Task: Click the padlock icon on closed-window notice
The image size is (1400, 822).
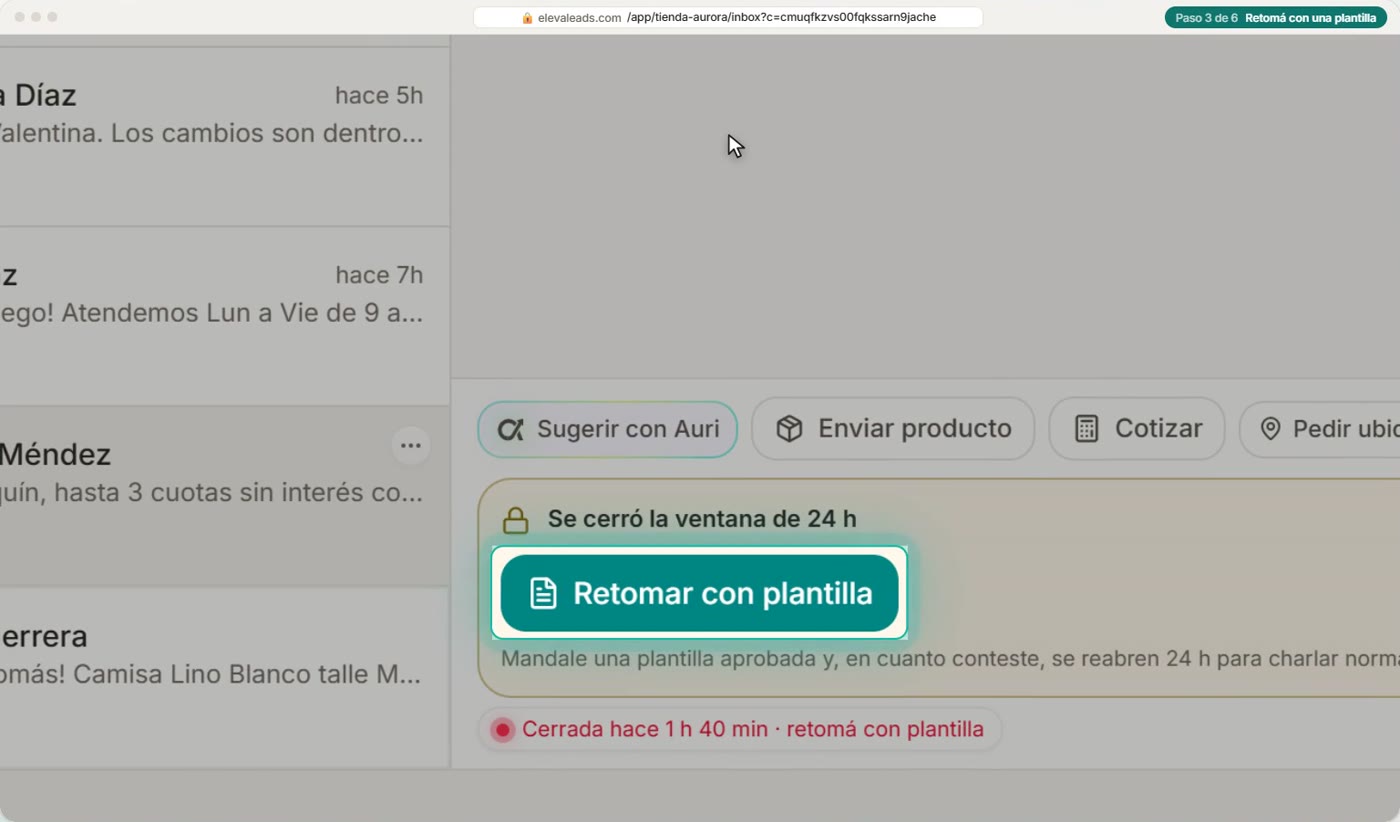Action: pyautogui.click(x=515, y=520)
